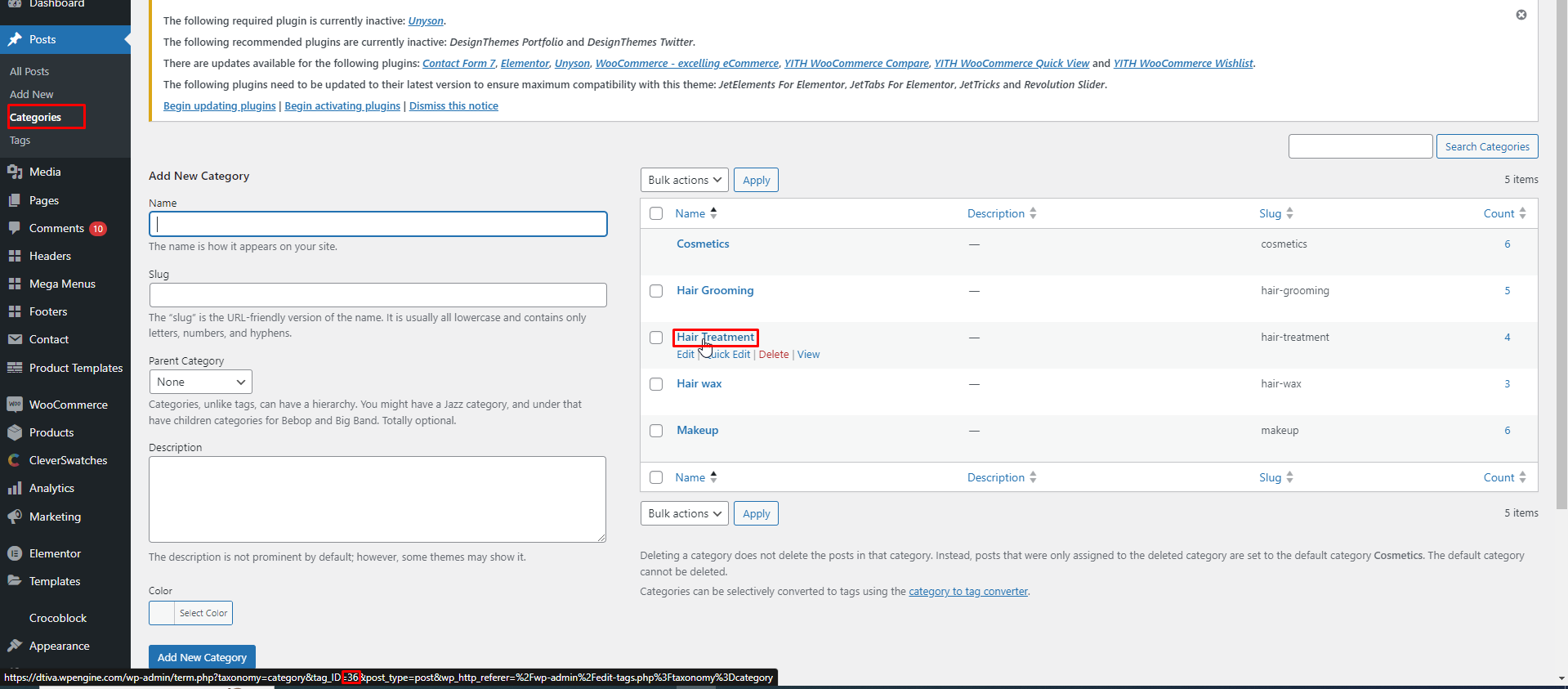Click the Analytics bar chart icon
1568x689 pixels.
pos(15,488)
